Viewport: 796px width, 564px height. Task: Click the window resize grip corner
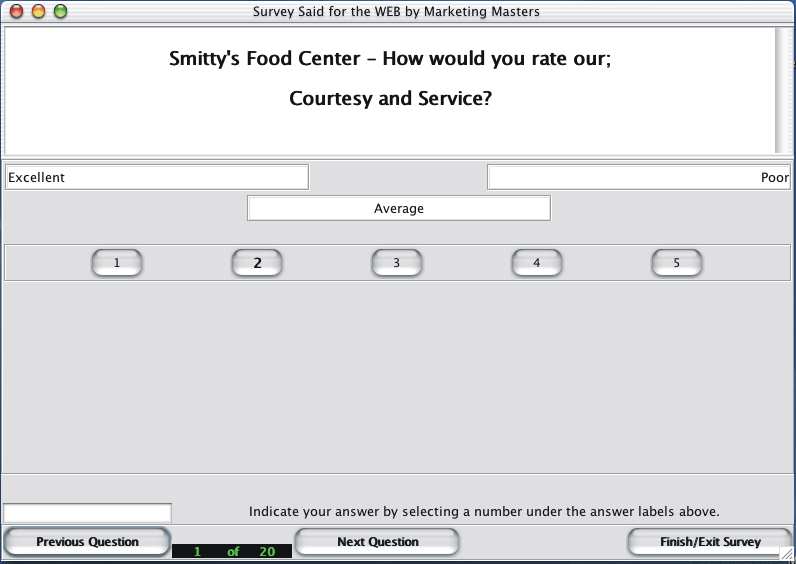(786, 555)
